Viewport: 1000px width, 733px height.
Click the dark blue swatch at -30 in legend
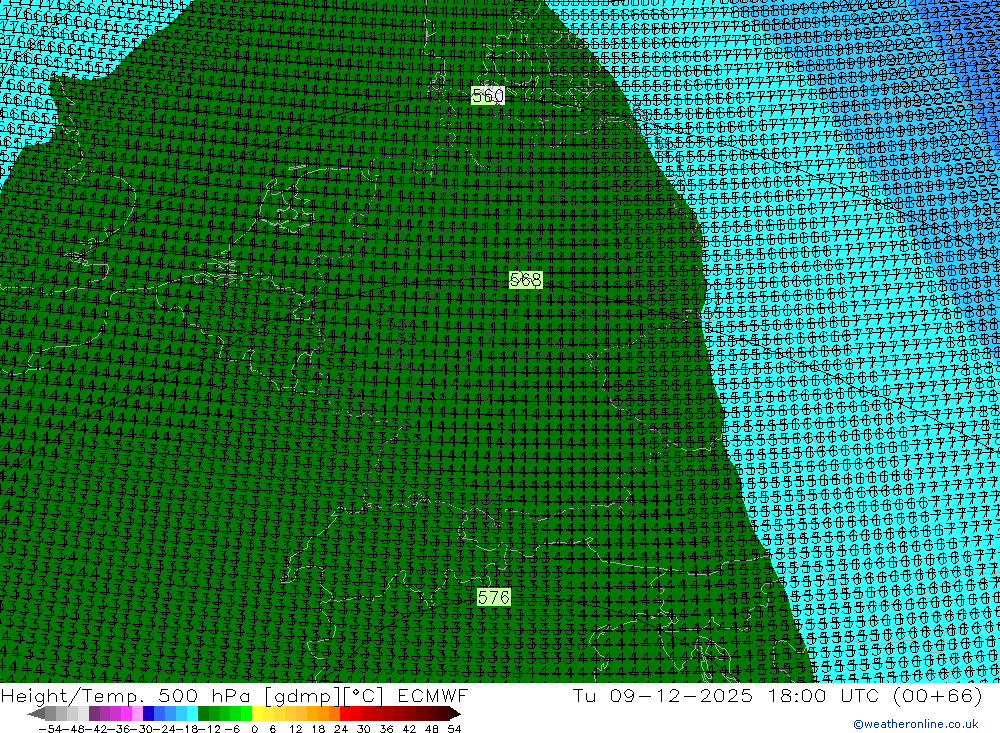click(x=149, y=714)
